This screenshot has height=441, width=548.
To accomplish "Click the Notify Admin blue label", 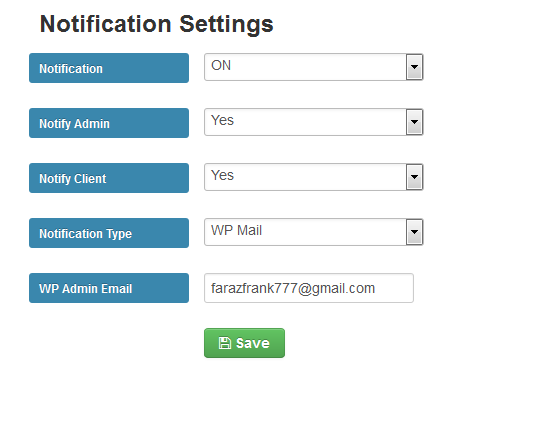I will (109, 123).
